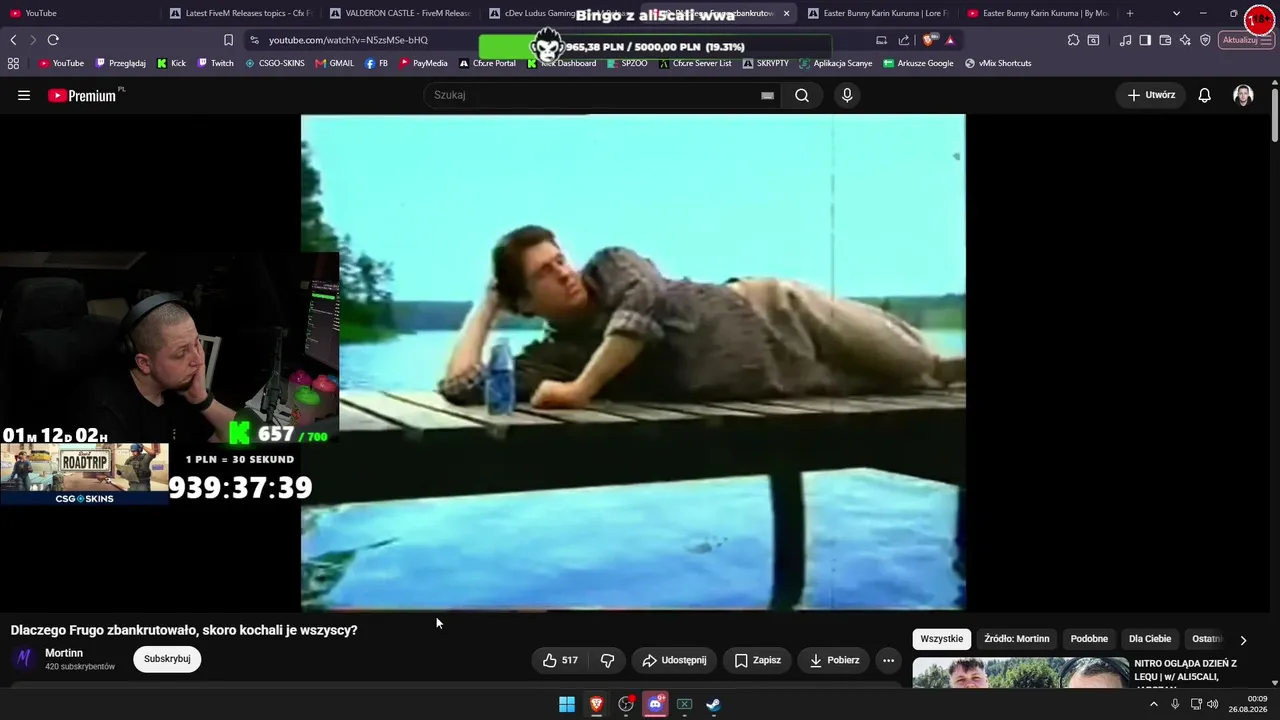The image size is (1280, 720).
Task: Start voice search with the microphone
Action: pos(847,95)
